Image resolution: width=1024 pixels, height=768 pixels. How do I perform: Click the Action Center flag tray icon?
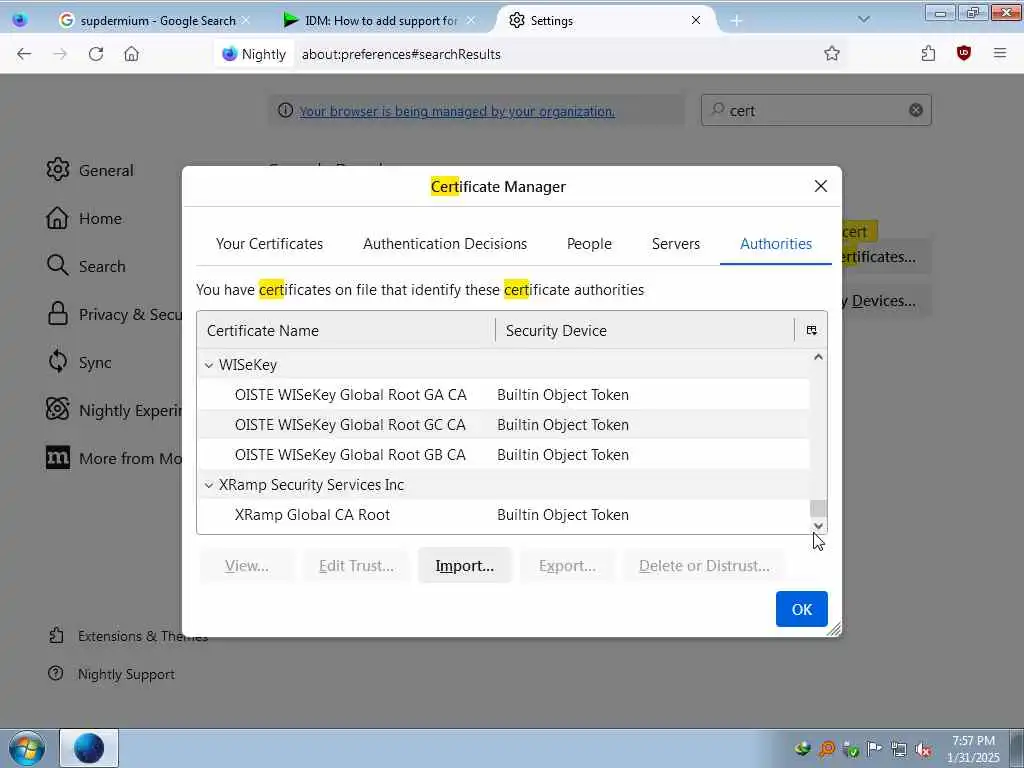point(874,749)
